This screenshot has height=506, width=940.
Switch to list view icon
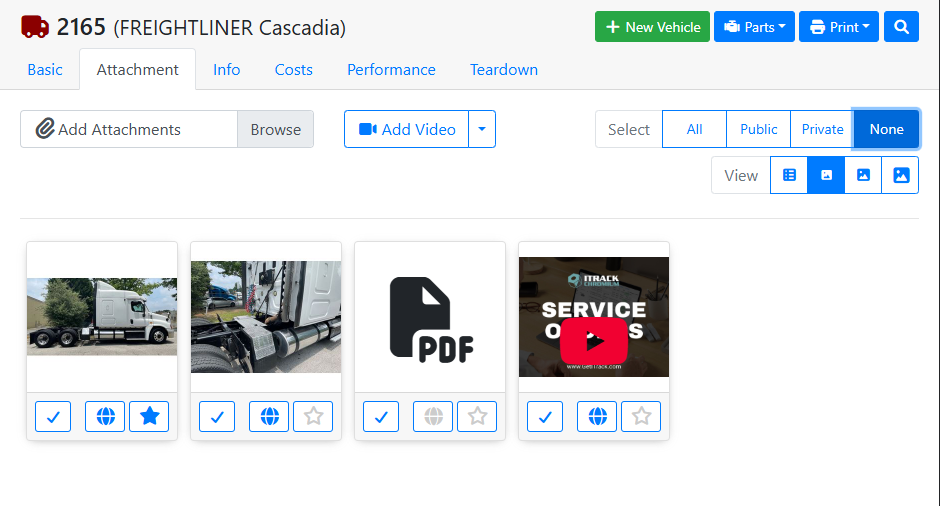coord(789,175)
